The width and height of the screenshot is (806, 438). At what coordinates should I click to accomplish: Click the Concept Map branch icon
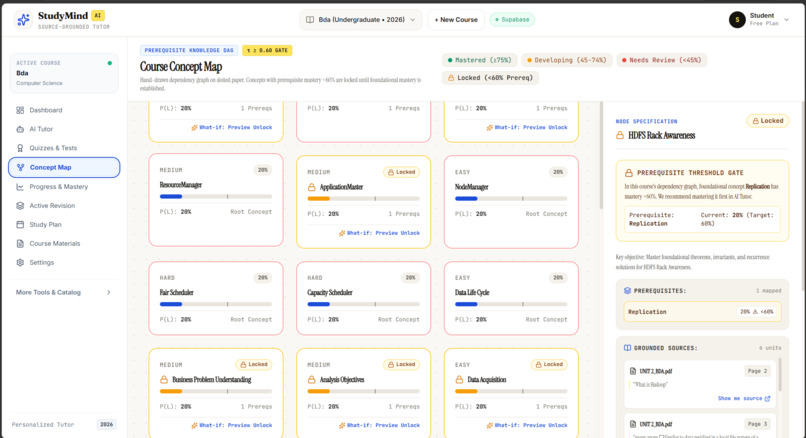[21, 167]
